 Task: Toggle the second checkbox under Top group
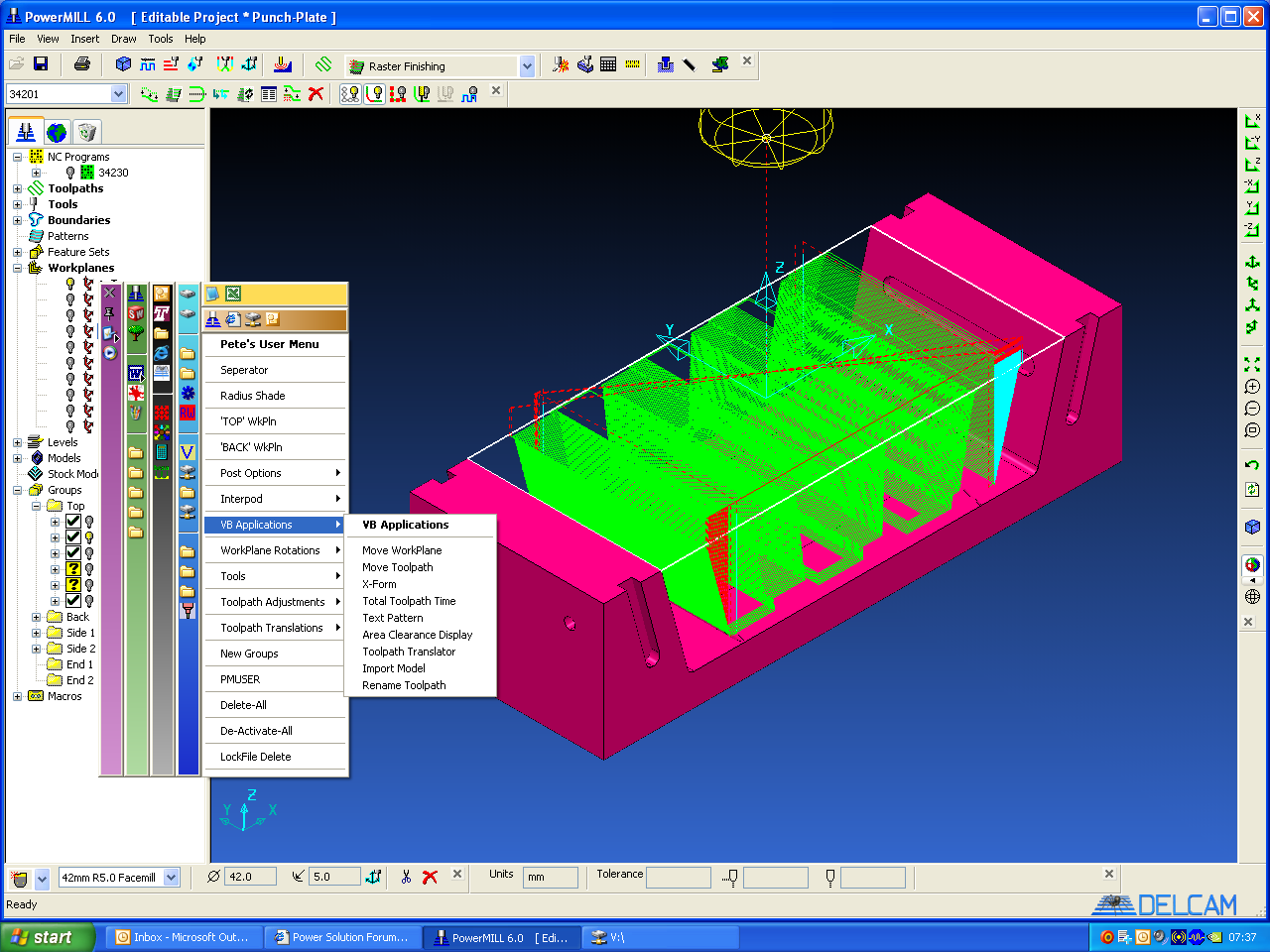coord(72,537)
